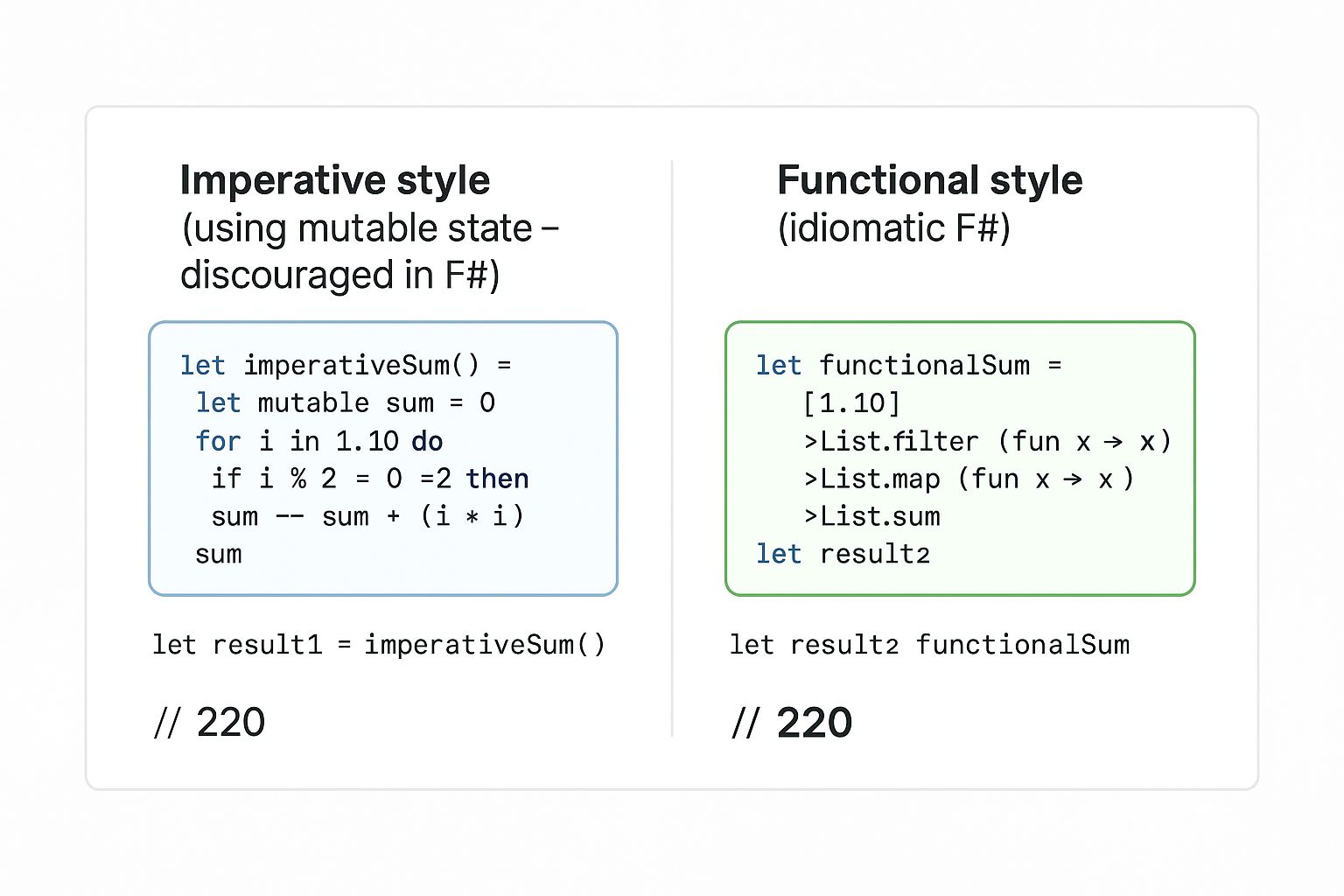The image size is (1344, 896).
Task: Click the "// 220" comment under imperative code
Action: coord(209,723)
